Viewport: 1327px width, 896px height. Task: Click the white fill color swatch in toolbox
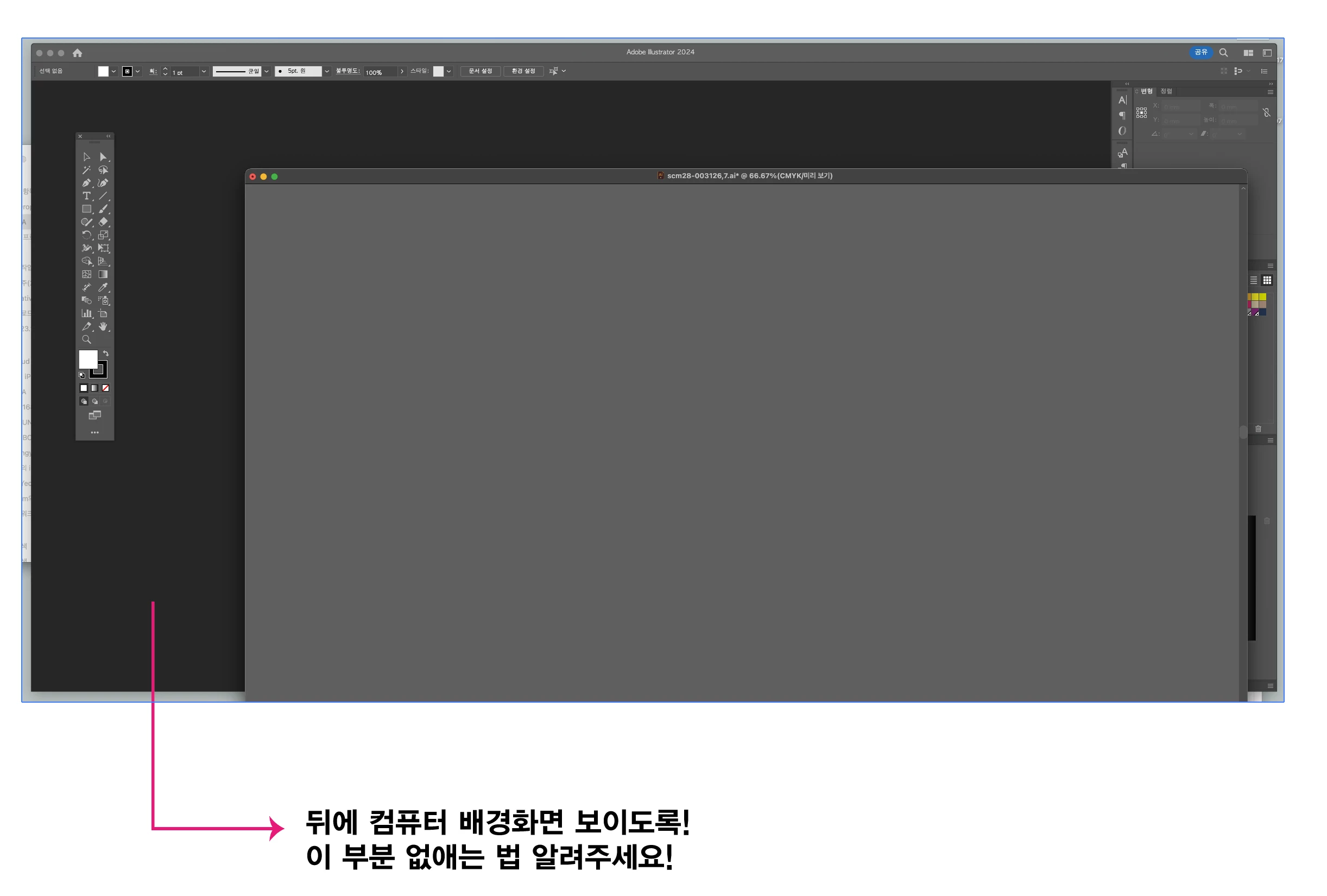87,358
